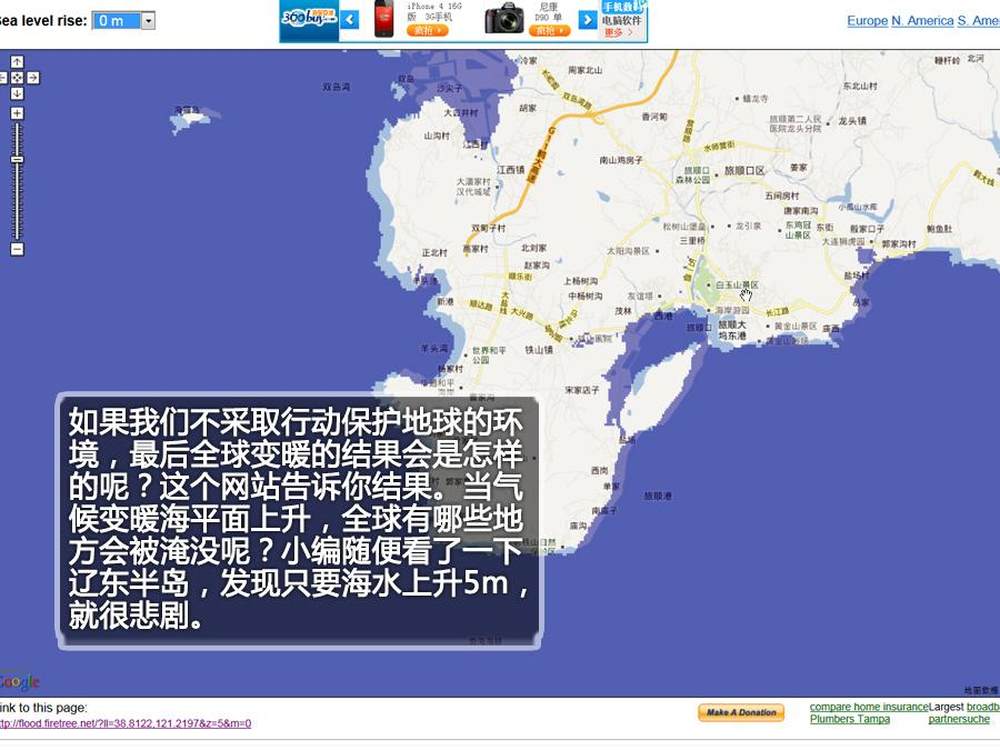This screenshot has height=750, width=1000.
Task: Open the N. America region link
Action: click(922, 21)
